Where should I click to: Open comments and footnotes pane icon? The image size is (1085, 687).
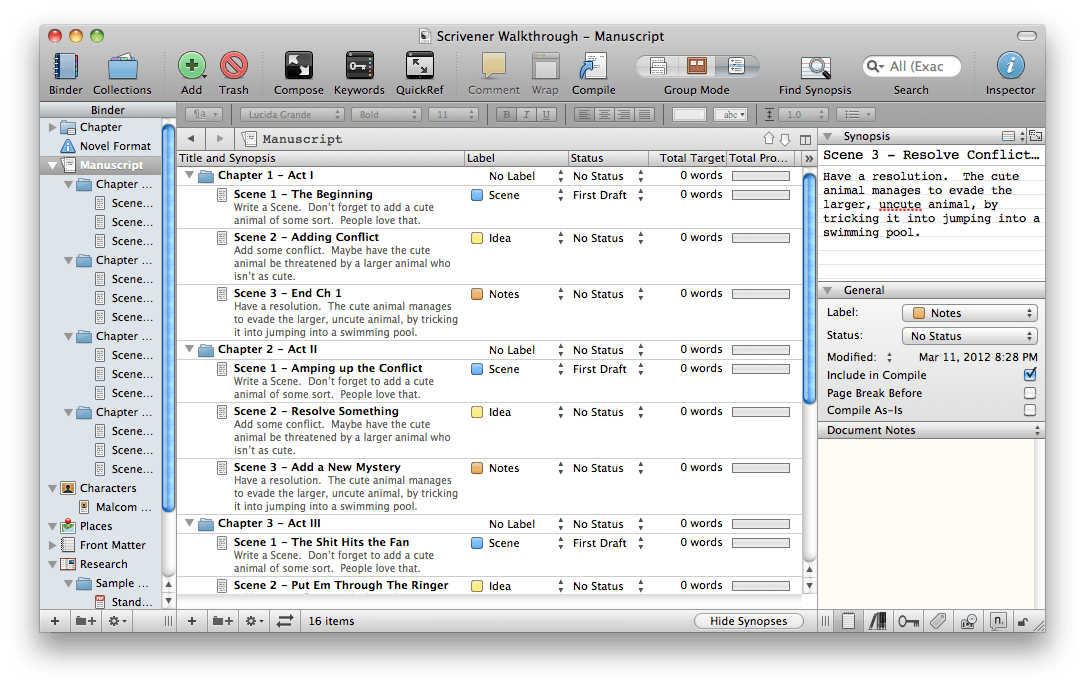(x=999, y=621)
